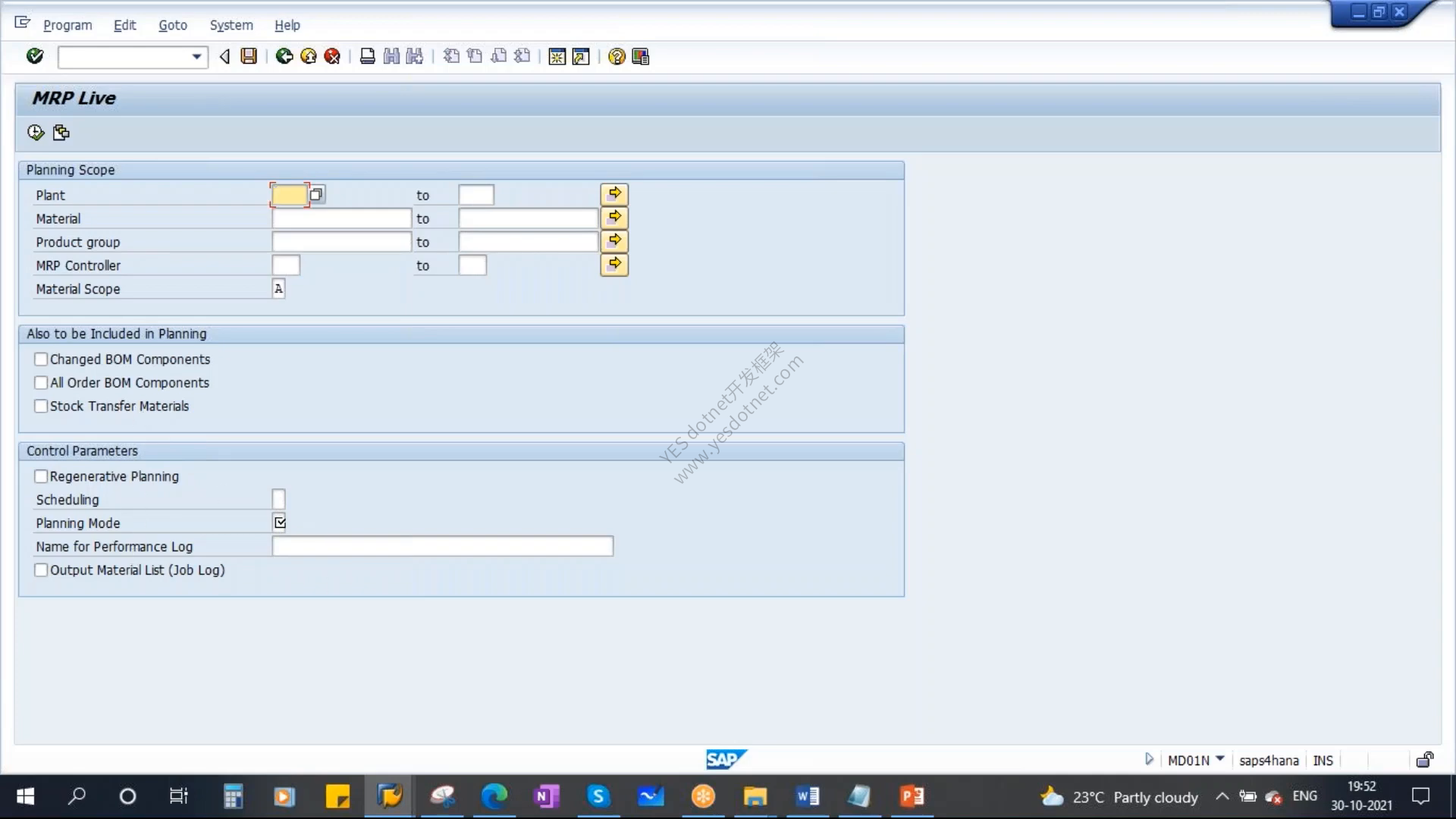This screenshot has height=819, width=1456.
Task: Click the Save icon in toolbar
Action: 249,56
